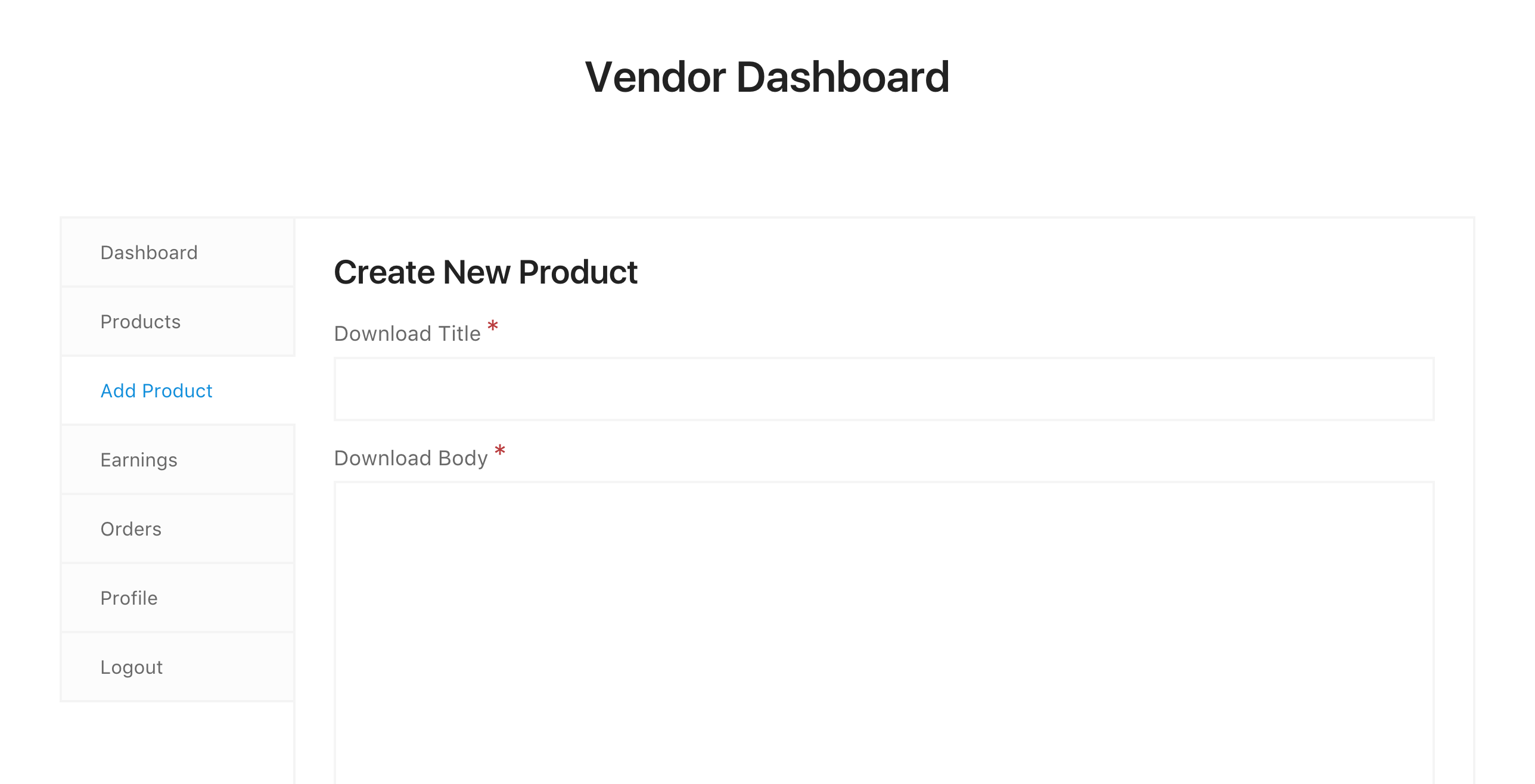Go to the Products sidebar section
Viewport: 1535px width, 784px height.
tap(141, 322)
